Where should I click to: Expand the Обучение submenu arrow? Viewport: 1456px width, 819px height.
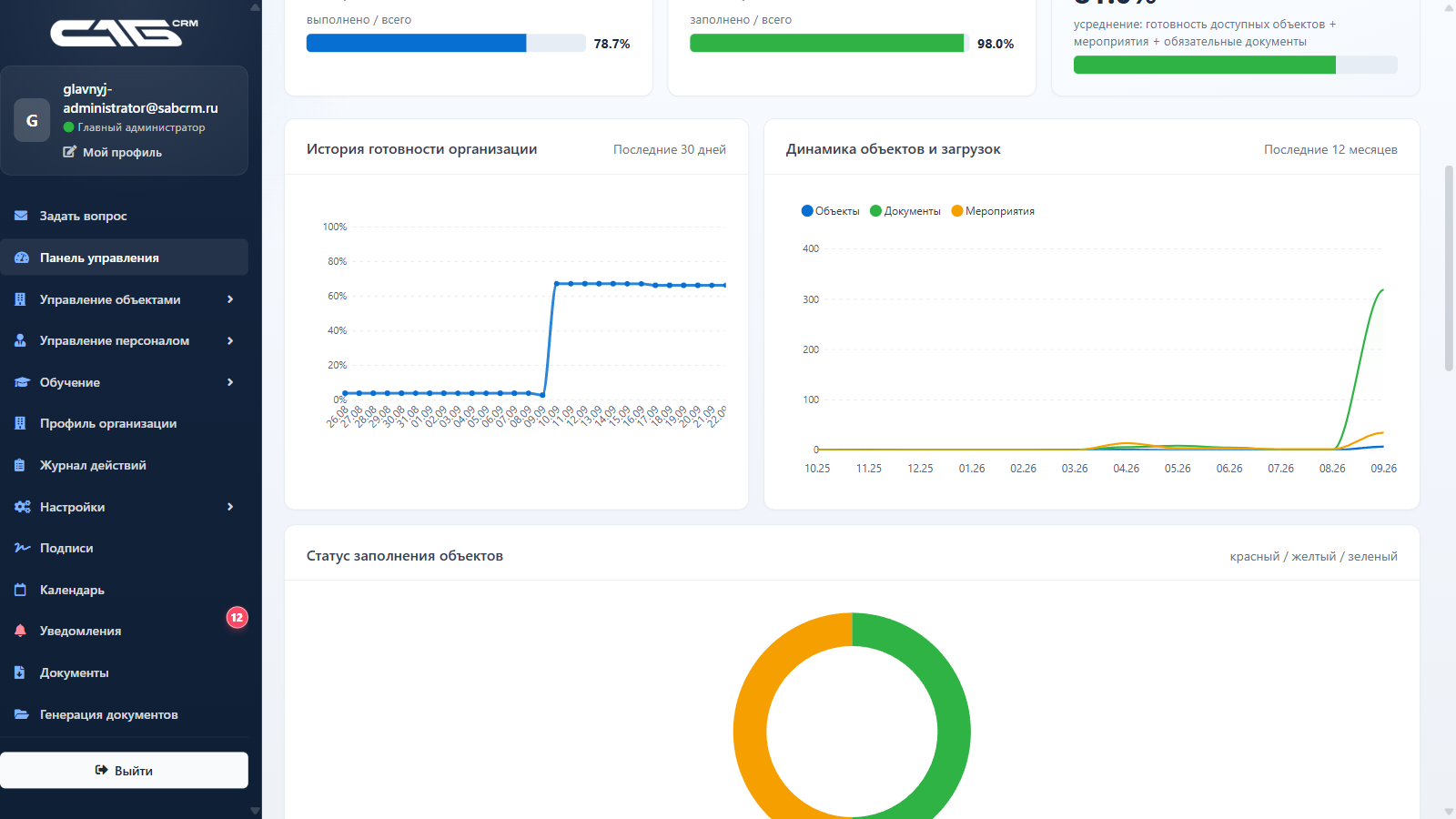(230, 382)
